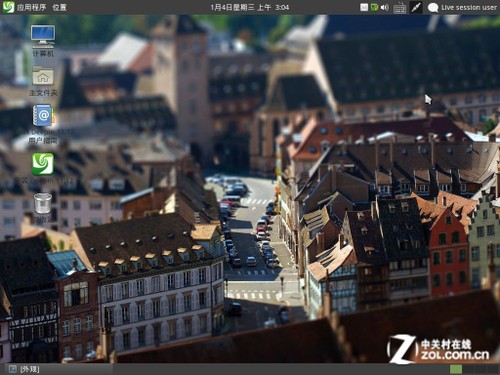Click the network cable connection icon
The width and height of the screenshot is (500, 375).
416,7
